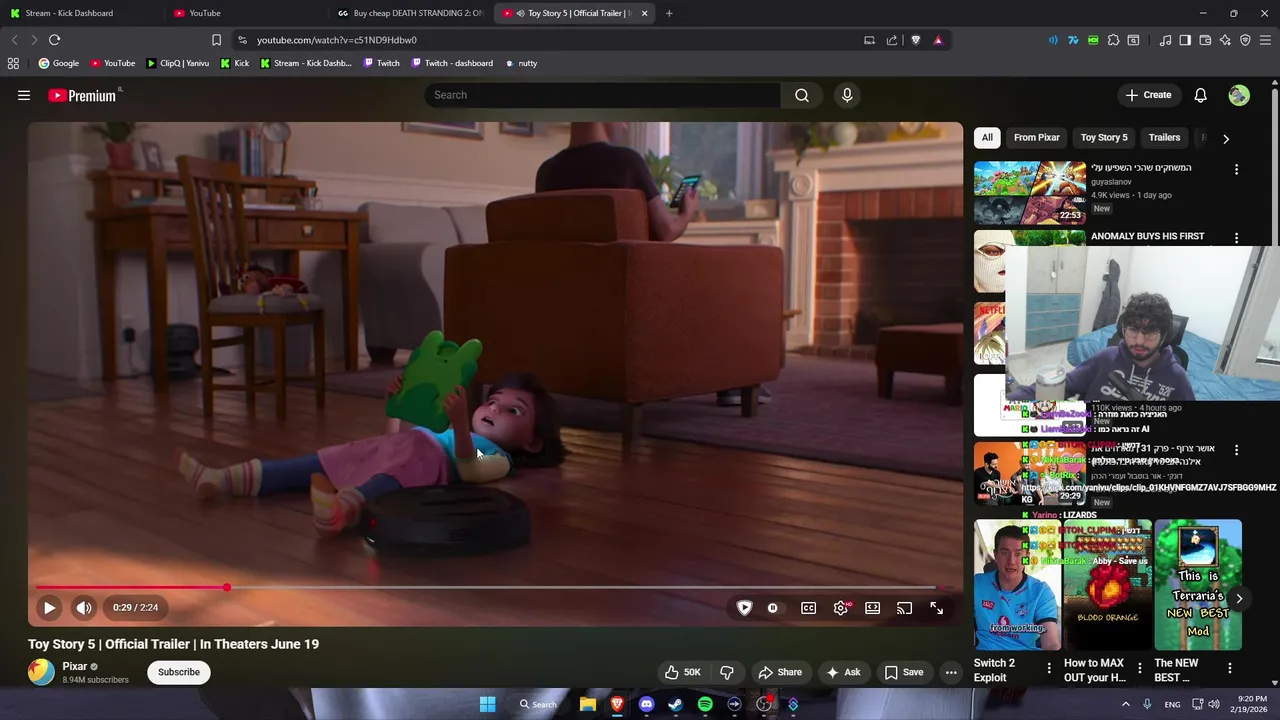Enter full screen mode on the player
The width and height of the screenshot is (1280, 720).
point(936,608)
